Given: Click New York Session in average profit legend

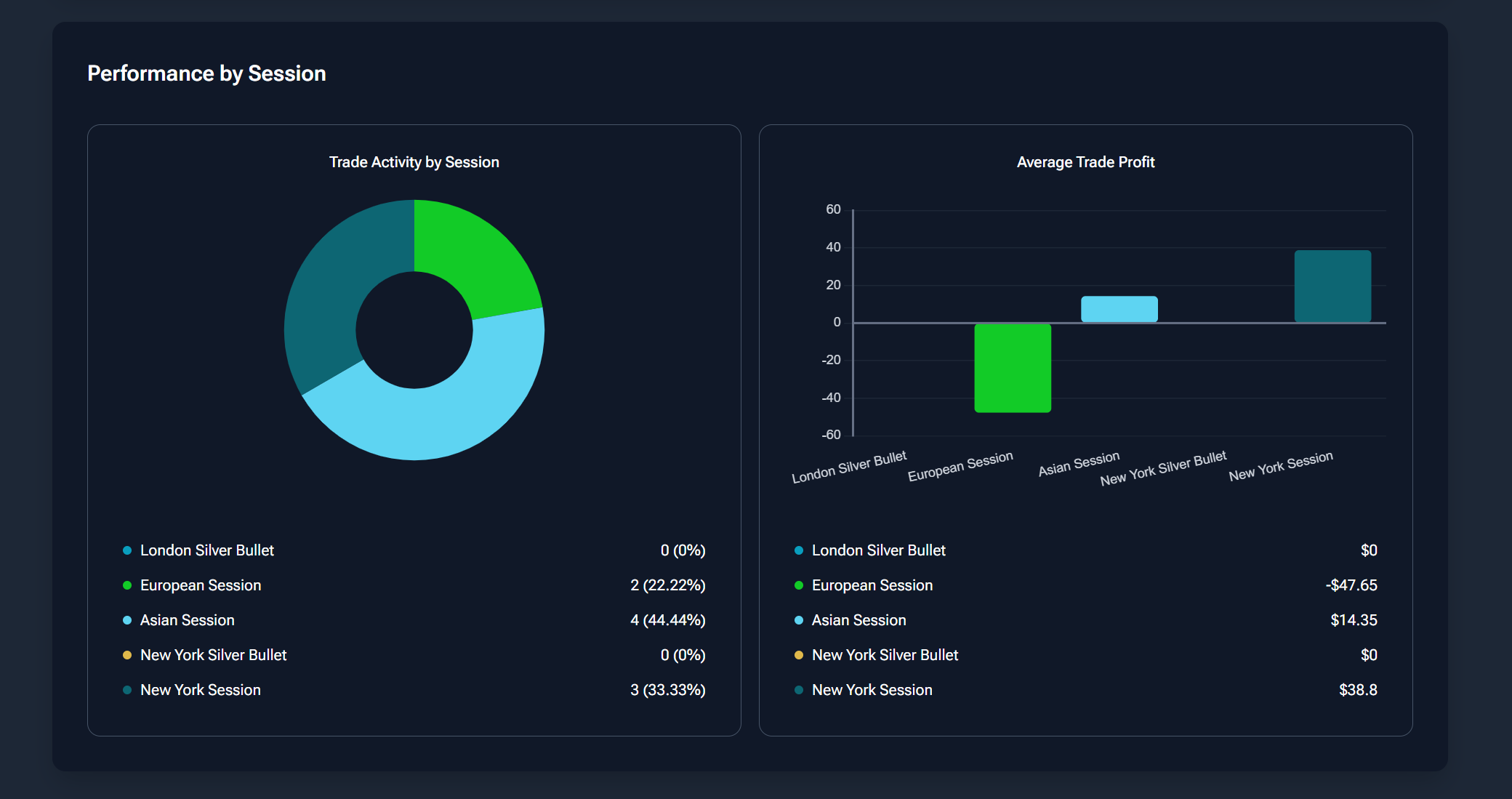Looking at the screenshot, I should (872, 690).
